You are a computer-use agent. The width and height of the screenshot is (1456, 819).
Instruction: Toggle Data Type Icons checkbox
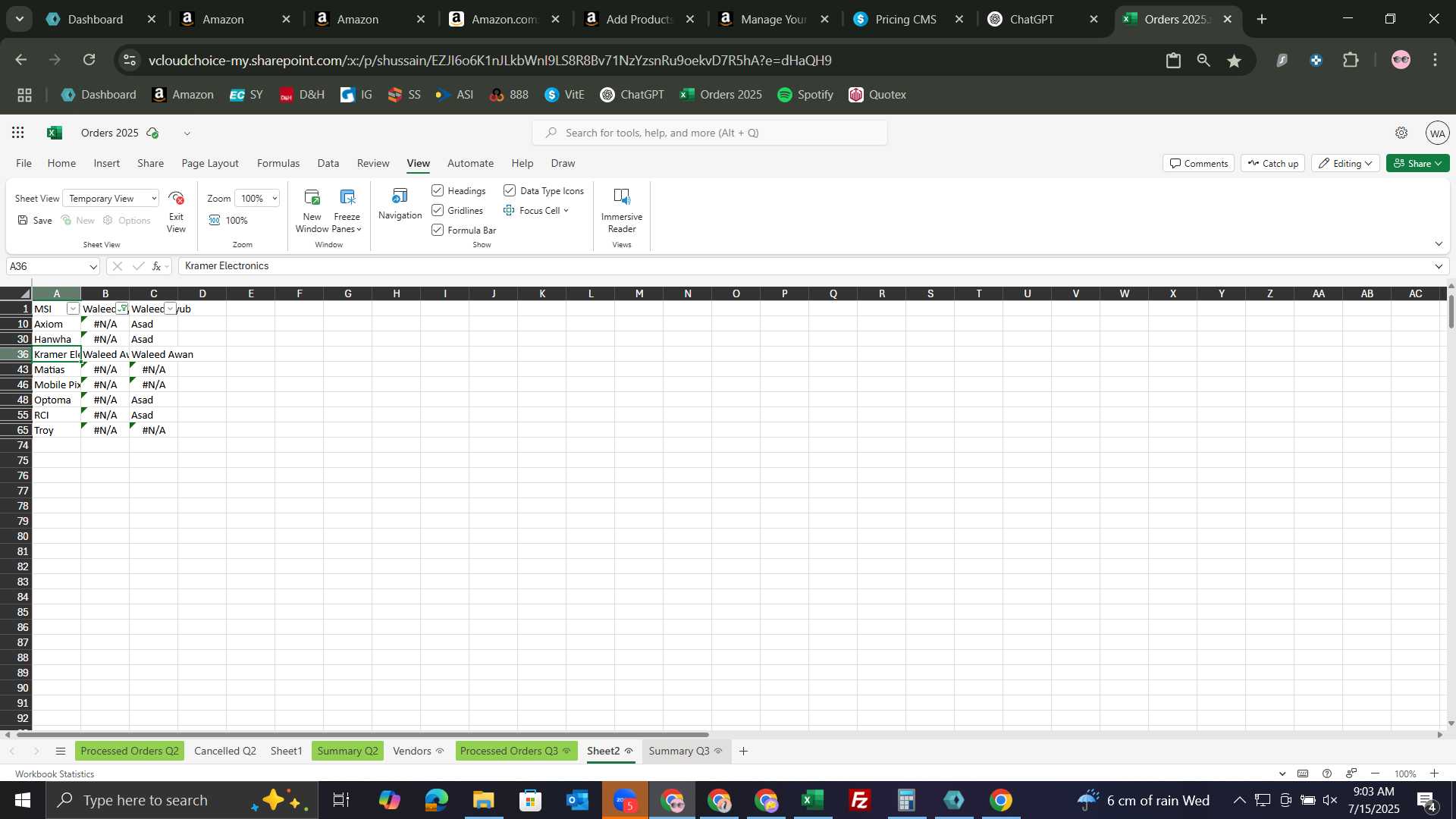510,190
